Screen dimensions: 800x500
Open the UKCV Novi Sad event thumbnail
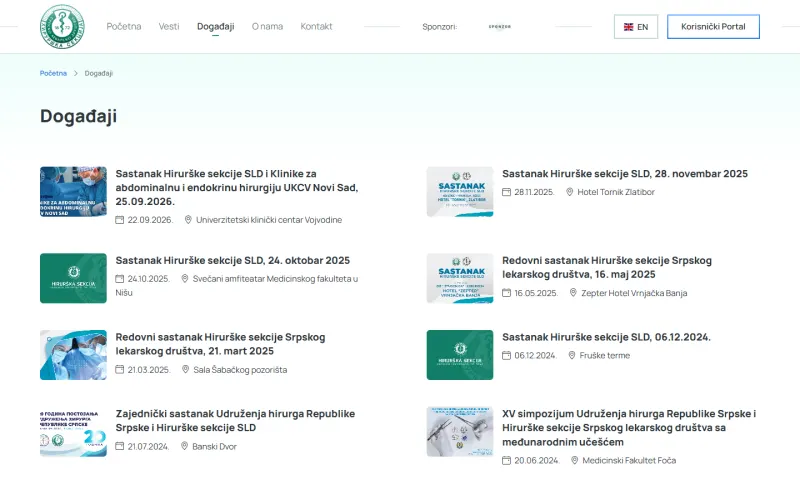pos(73,192)
